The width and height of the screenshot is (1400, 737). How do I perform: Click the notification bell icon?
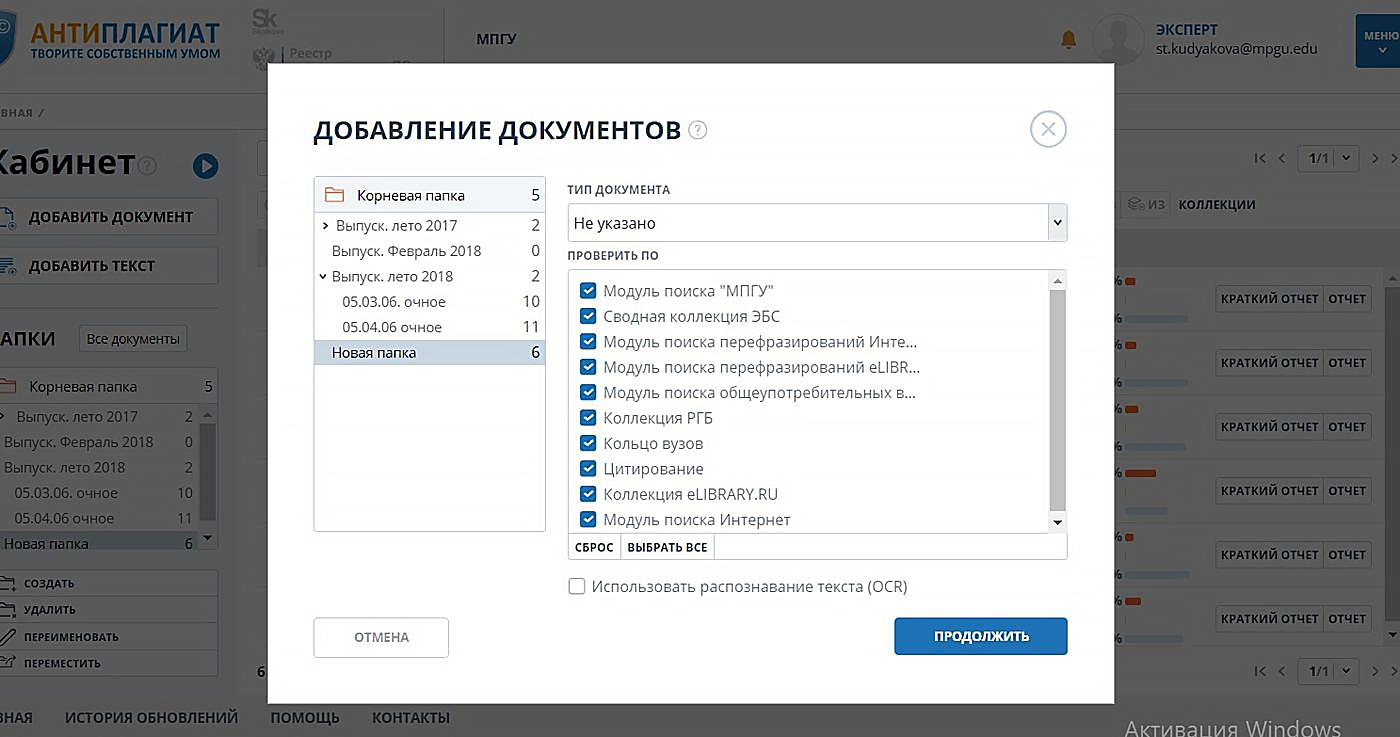click(1068, 39)
